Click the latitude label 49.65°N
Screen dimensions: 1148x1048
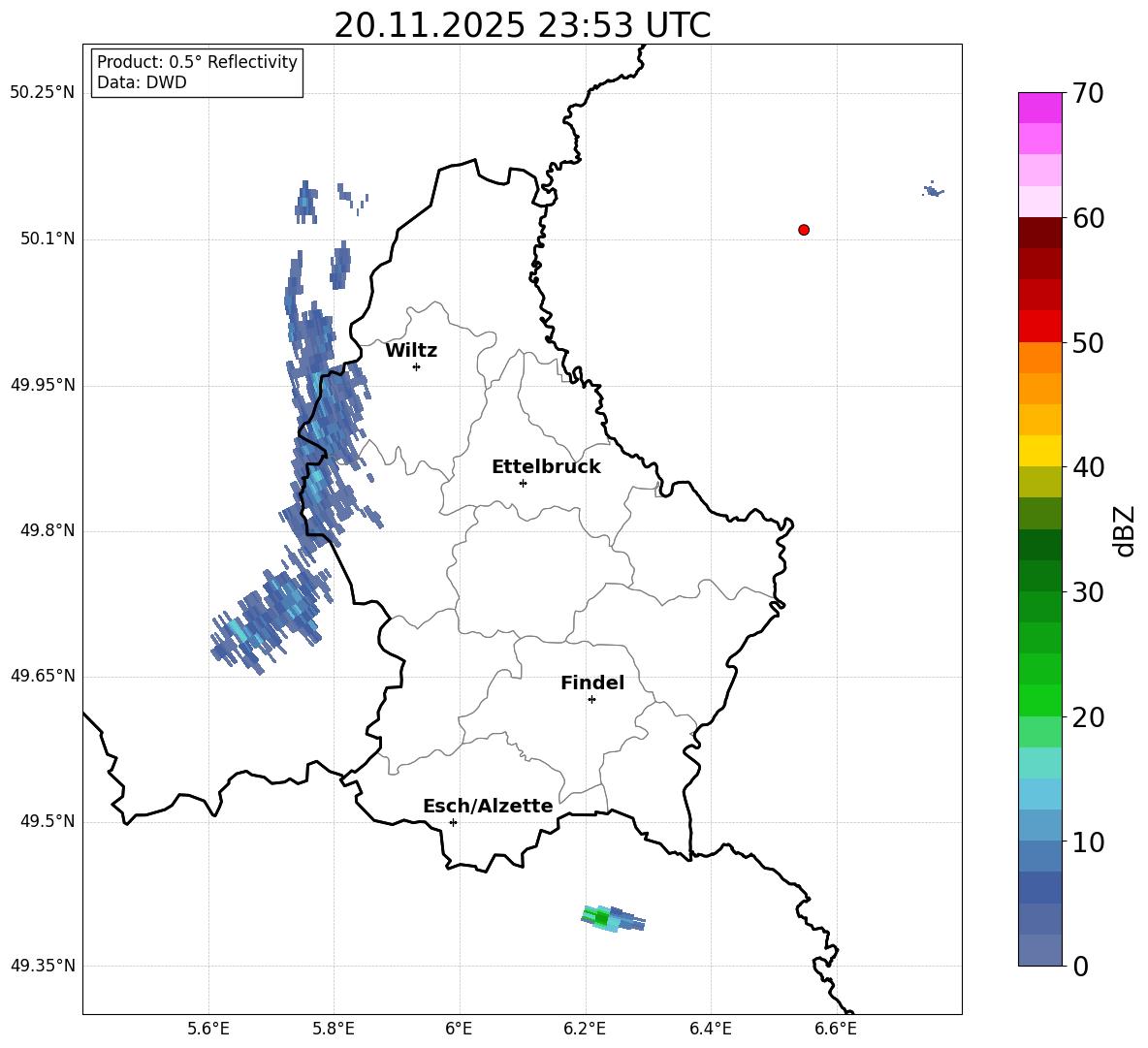(43, 676)
